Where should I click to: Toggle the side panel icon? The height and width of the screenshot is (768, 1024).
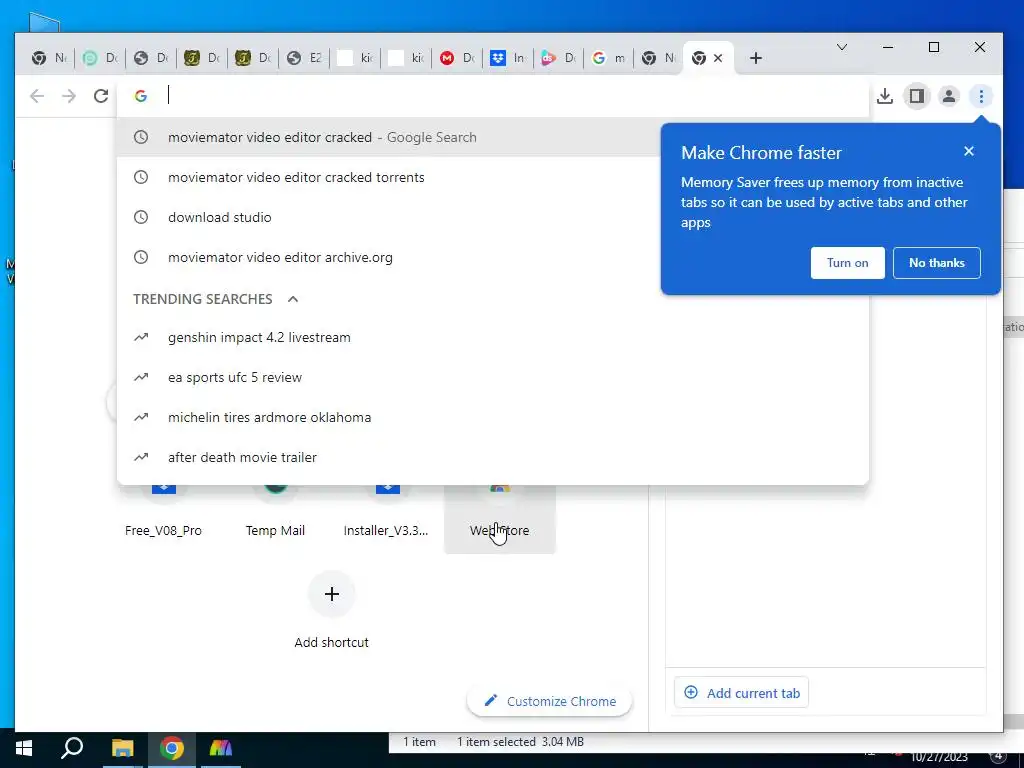click(x=917, y=96)
